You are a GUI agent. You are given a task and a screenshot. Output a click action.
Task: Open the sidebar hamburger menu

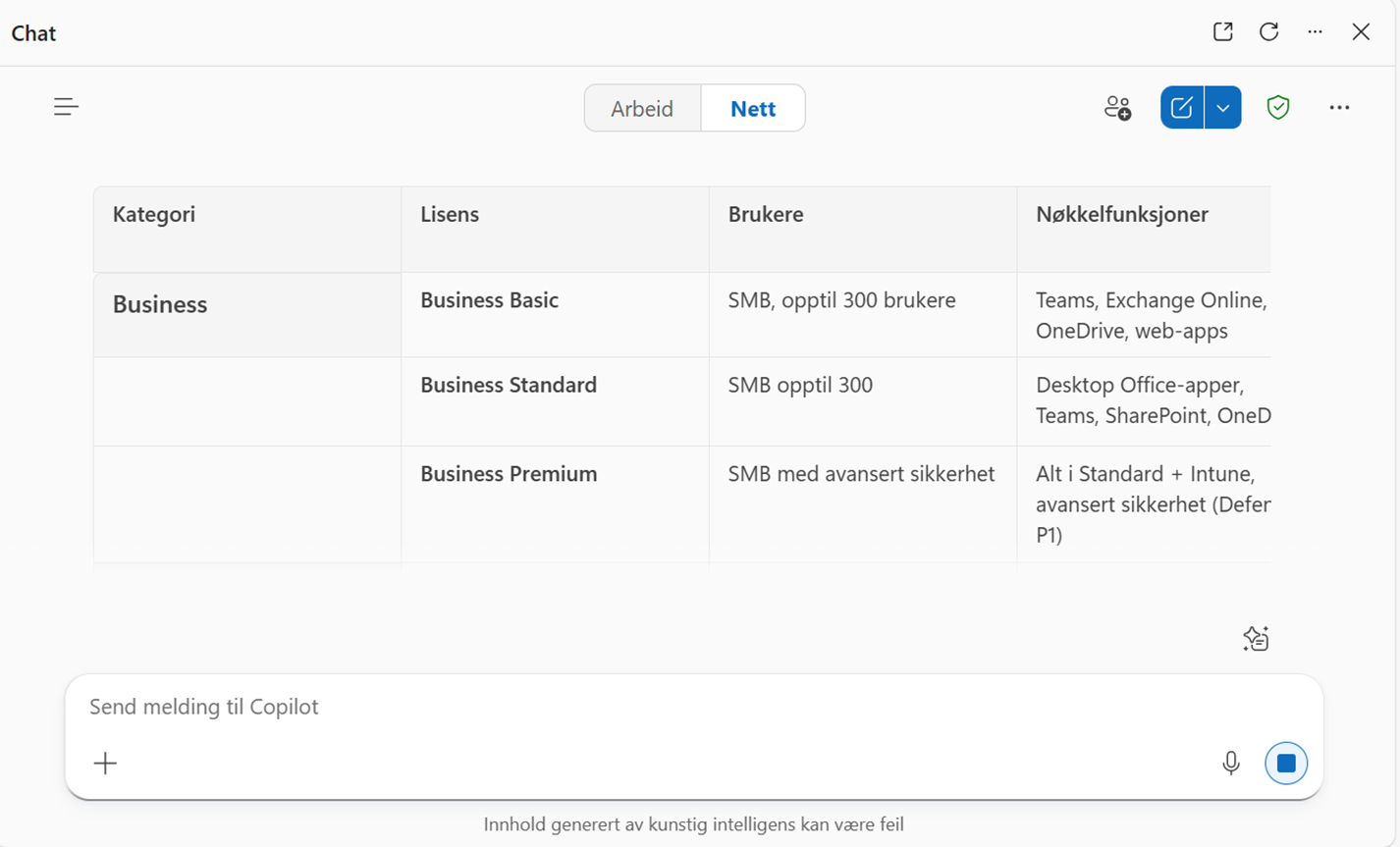66,107
